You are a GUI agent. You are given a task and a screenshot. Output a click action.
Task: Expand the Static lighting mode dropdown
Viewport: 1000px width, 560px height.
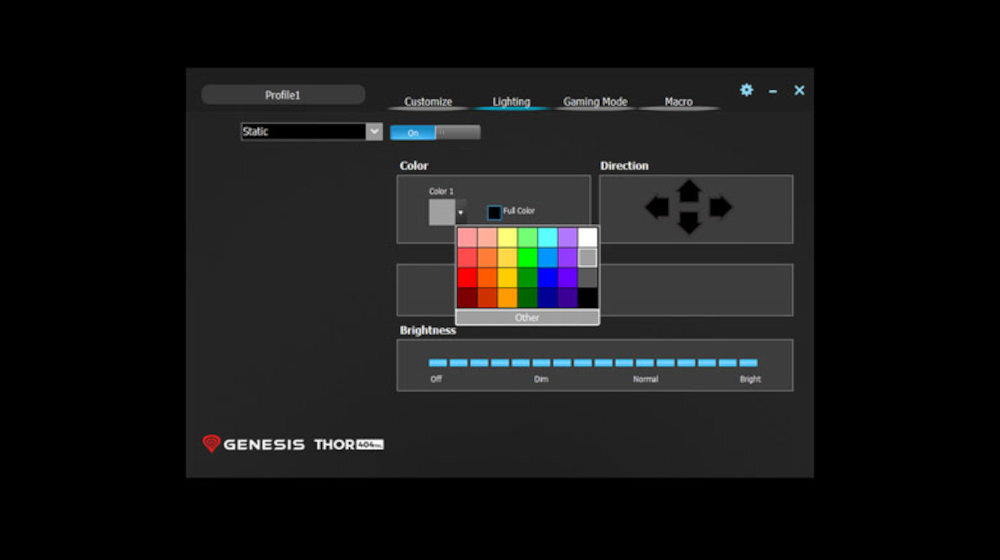click(374, 132)
